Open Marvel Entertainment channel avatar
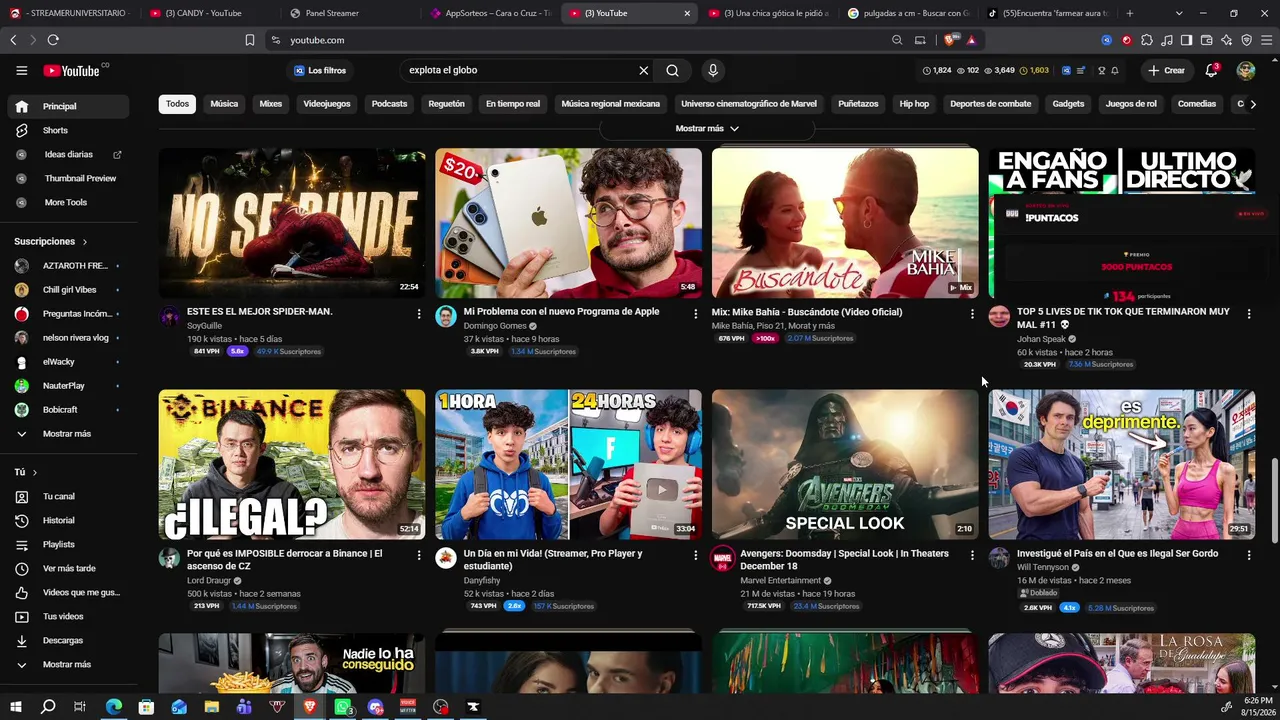The image size is (1280, 720). tap(722, 558)
